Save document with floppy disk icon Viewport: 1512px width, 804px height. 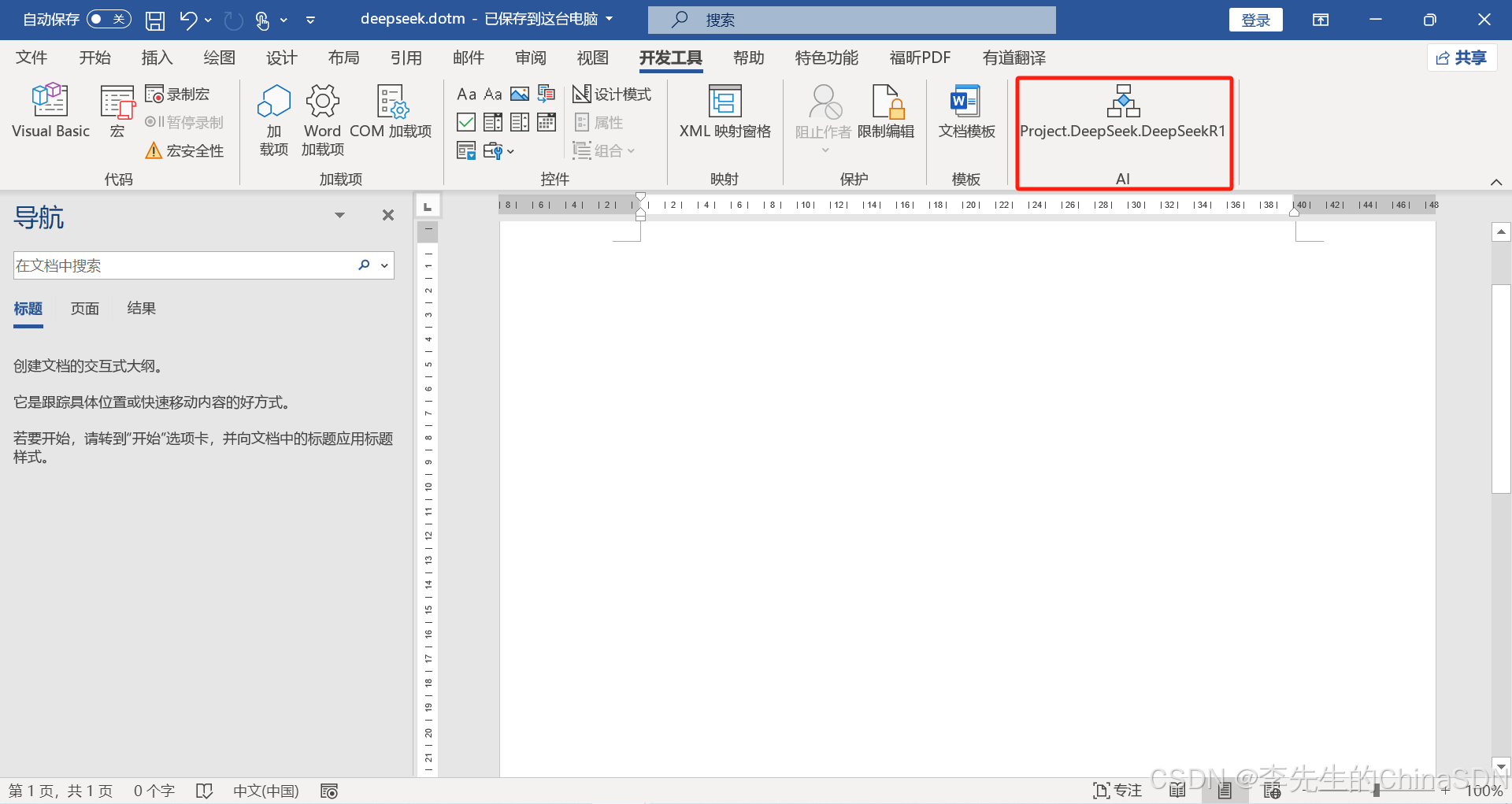pyautogui.click(x=155, y=20)
